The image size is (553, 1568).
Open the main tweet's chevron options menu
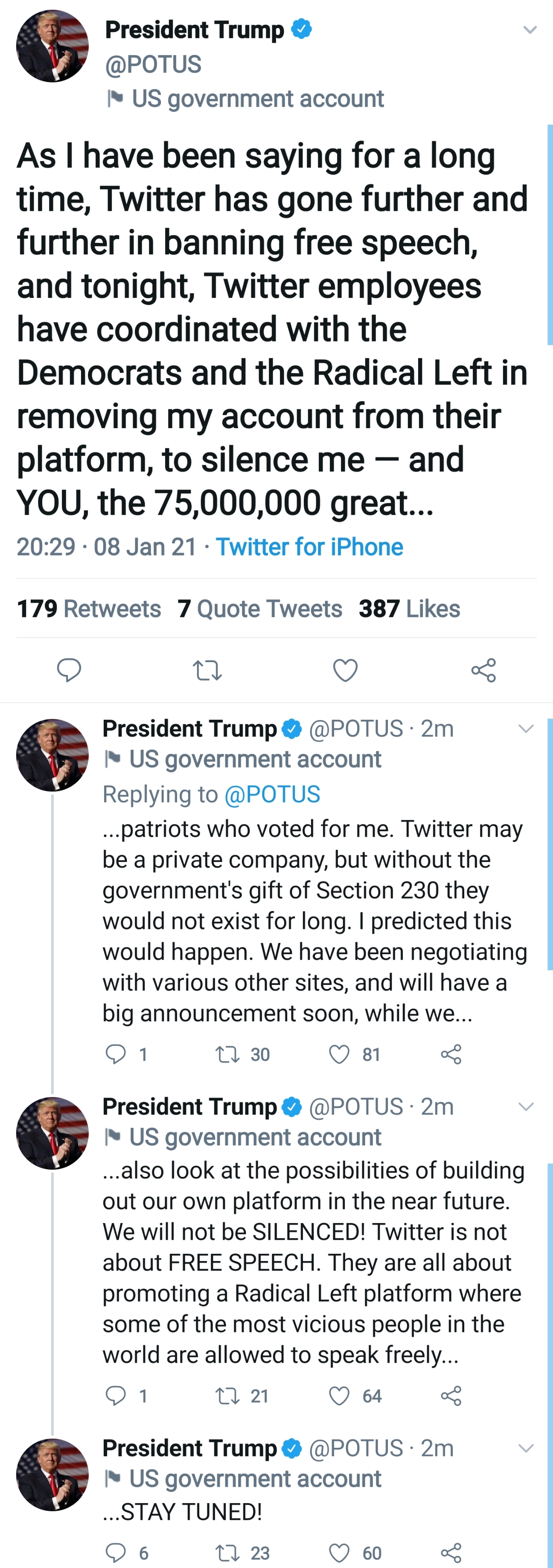(x=530, y=30)
